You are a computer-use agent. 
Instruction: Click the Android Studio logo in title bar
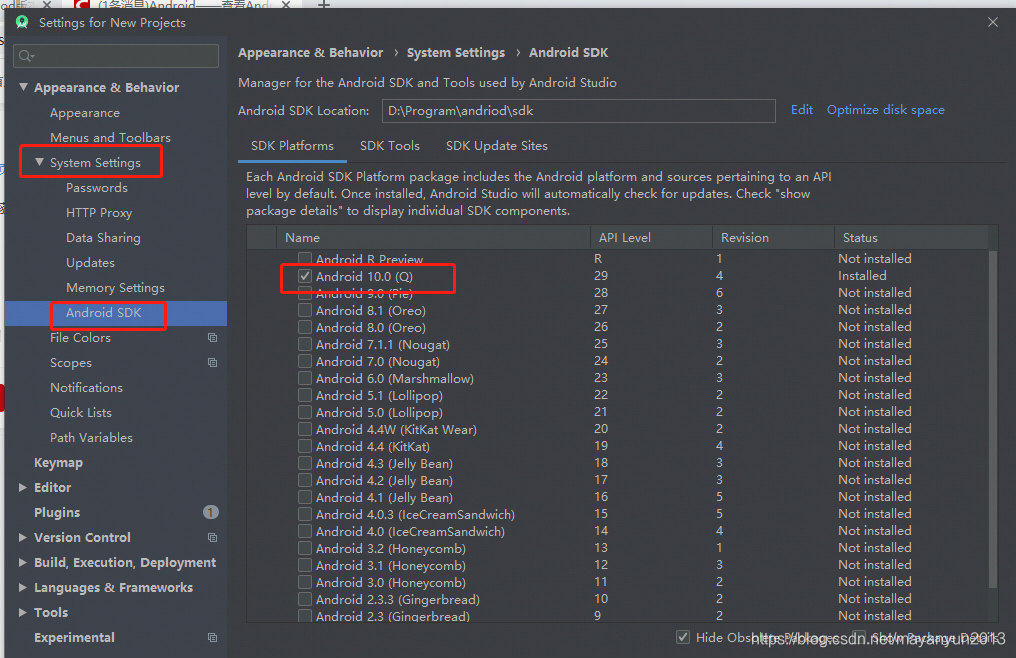point(22,22)
